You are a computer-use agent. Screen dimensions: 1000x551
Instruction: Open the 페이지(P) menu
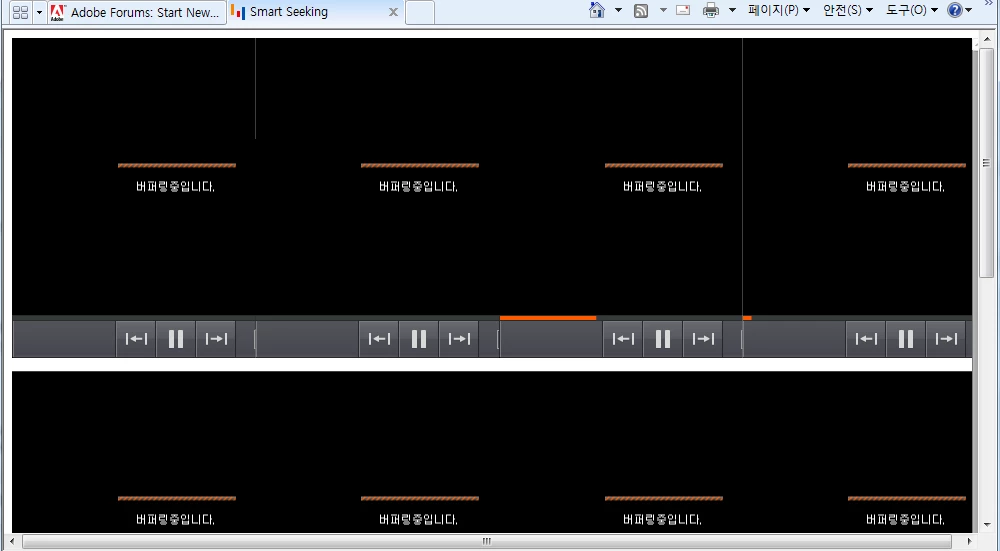(x=779, y=10)
